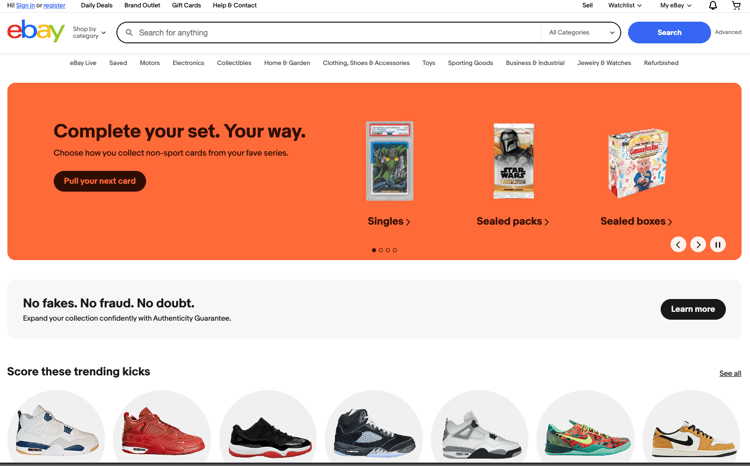Click the Learn more button
Screen dimensions: 750x466
pyautogui.click(x=693, y=309)
